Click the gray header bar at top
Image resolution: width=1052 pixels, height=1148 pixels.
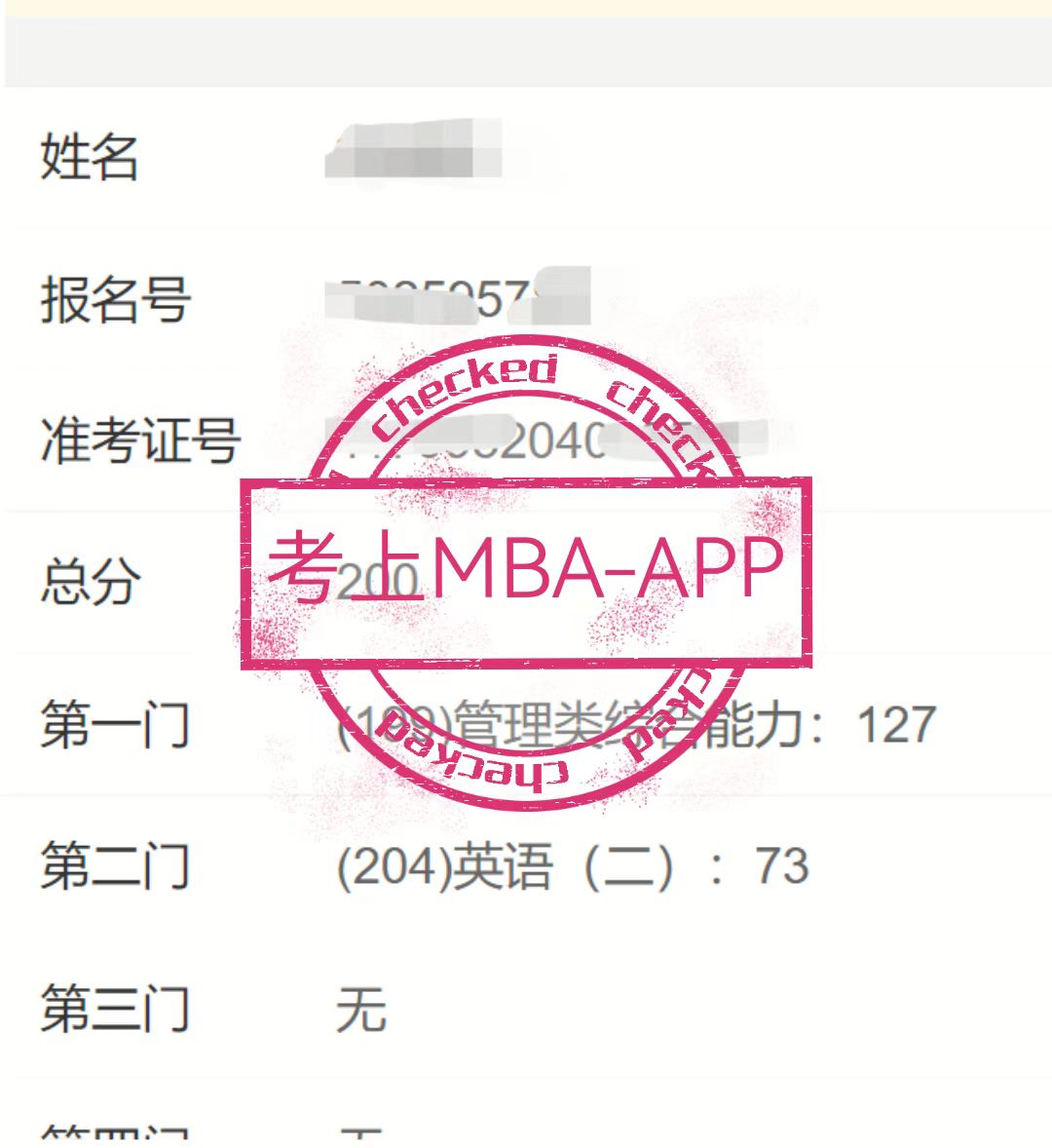[528, 52]
